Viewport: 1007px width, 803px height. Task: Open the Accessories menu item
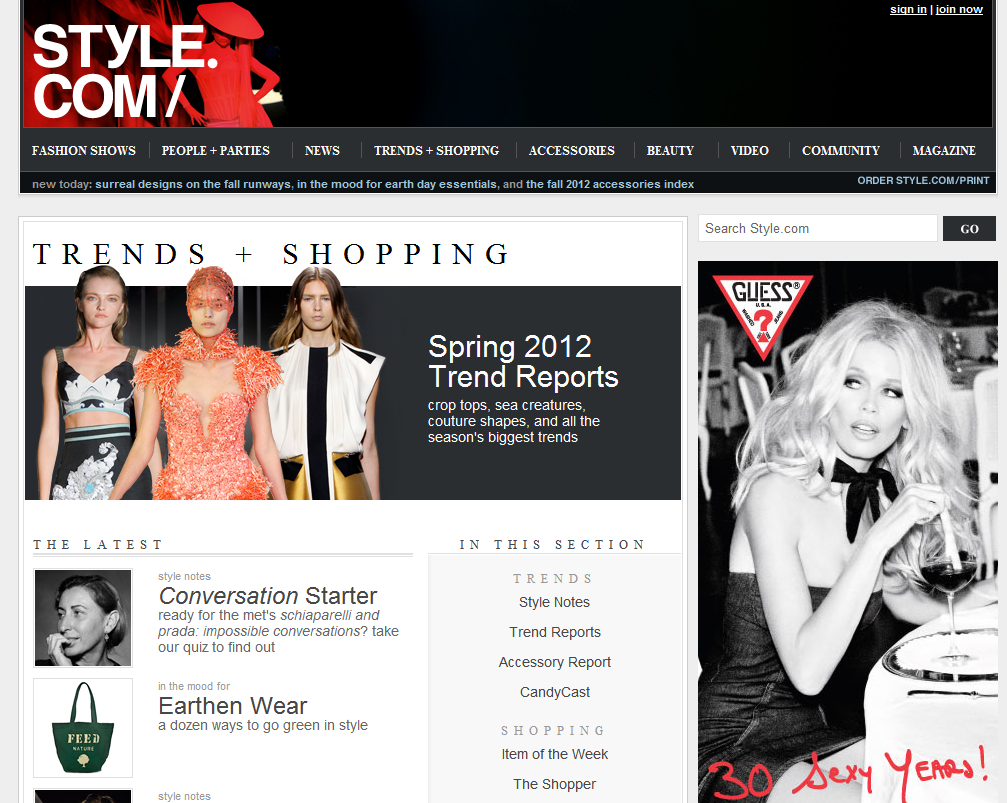(x=572, y=150)
